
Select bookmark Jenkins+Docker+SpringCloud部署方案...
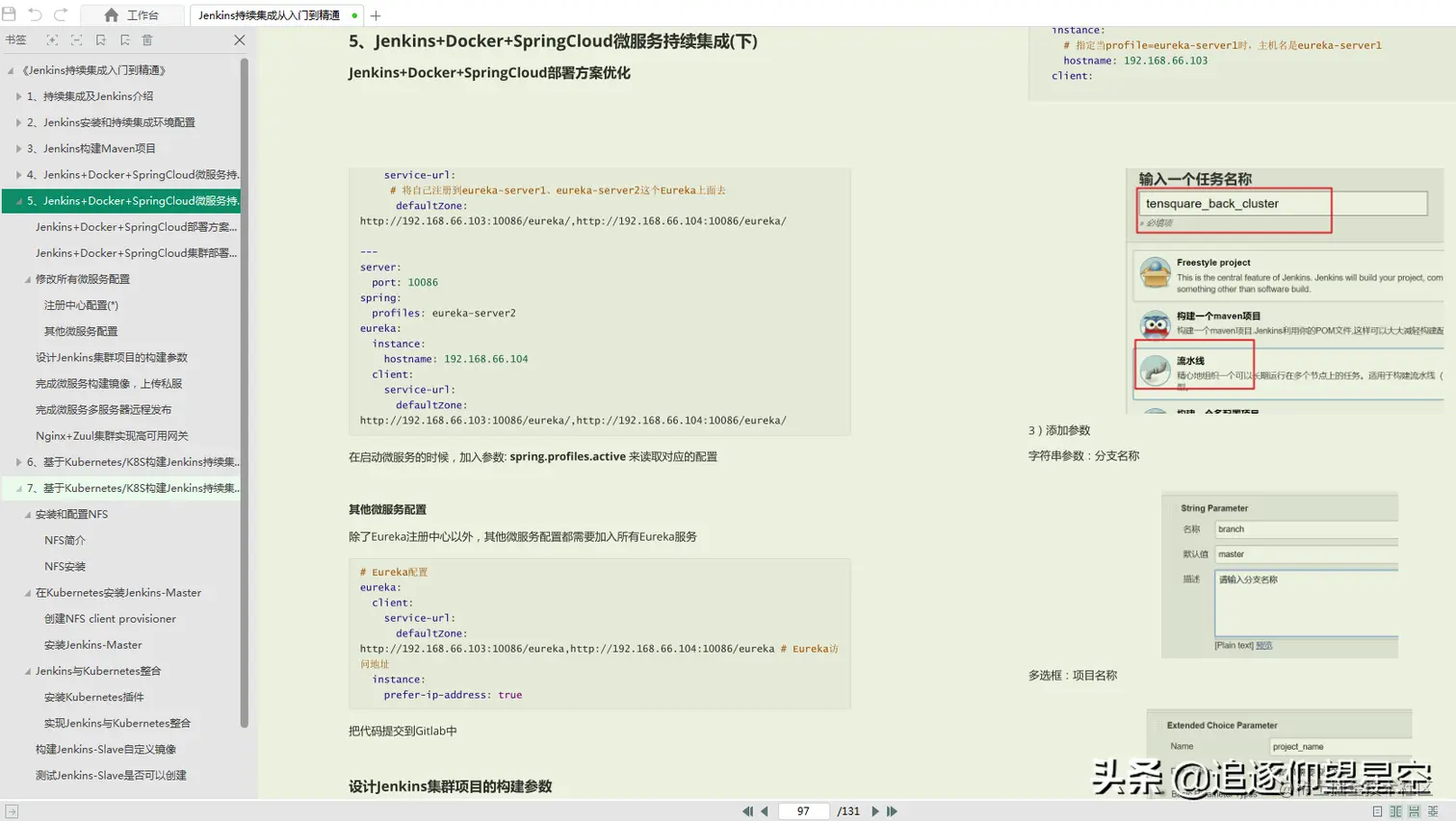(136, 227)
